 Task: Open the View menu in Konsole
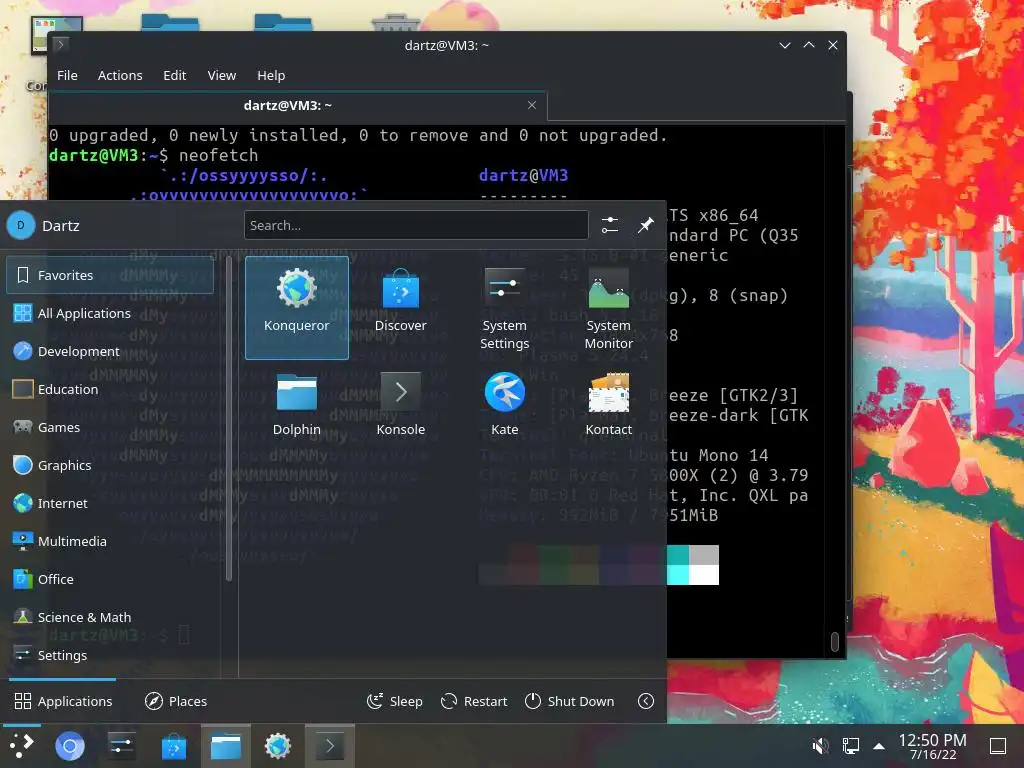pyautogui.click(x=221, y=75)
